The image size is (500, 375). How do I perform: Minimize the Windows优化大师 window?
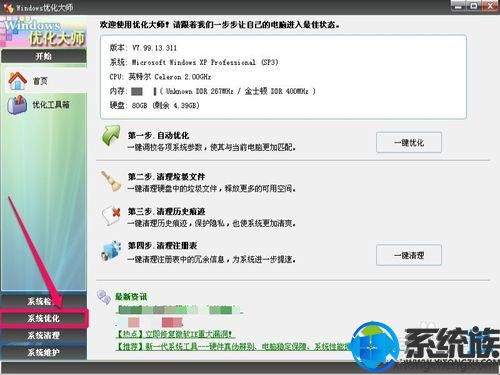(x=458, y=6)
